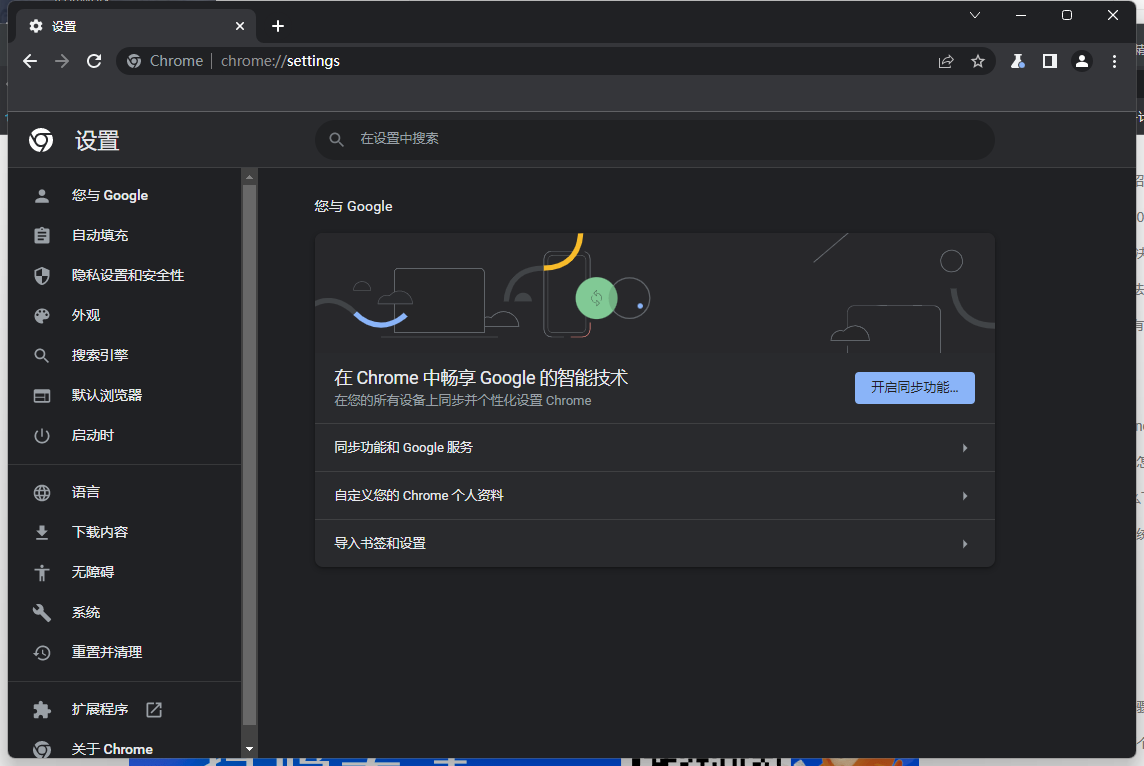Open new tab with plus button
Screen dimensions: 1144x766
coord(278,26)
